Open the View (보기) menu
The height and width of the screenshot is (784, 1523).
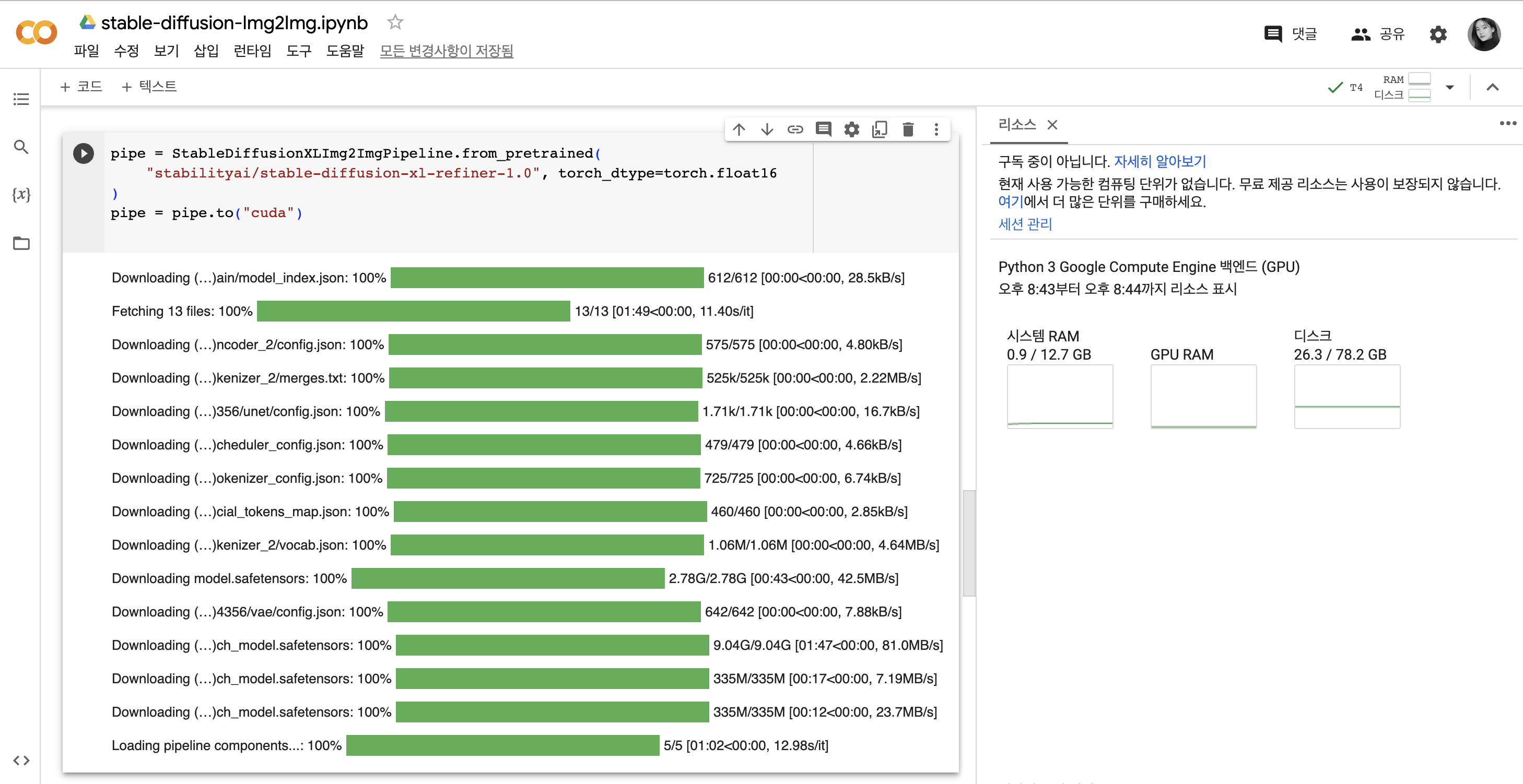(166, 51)
